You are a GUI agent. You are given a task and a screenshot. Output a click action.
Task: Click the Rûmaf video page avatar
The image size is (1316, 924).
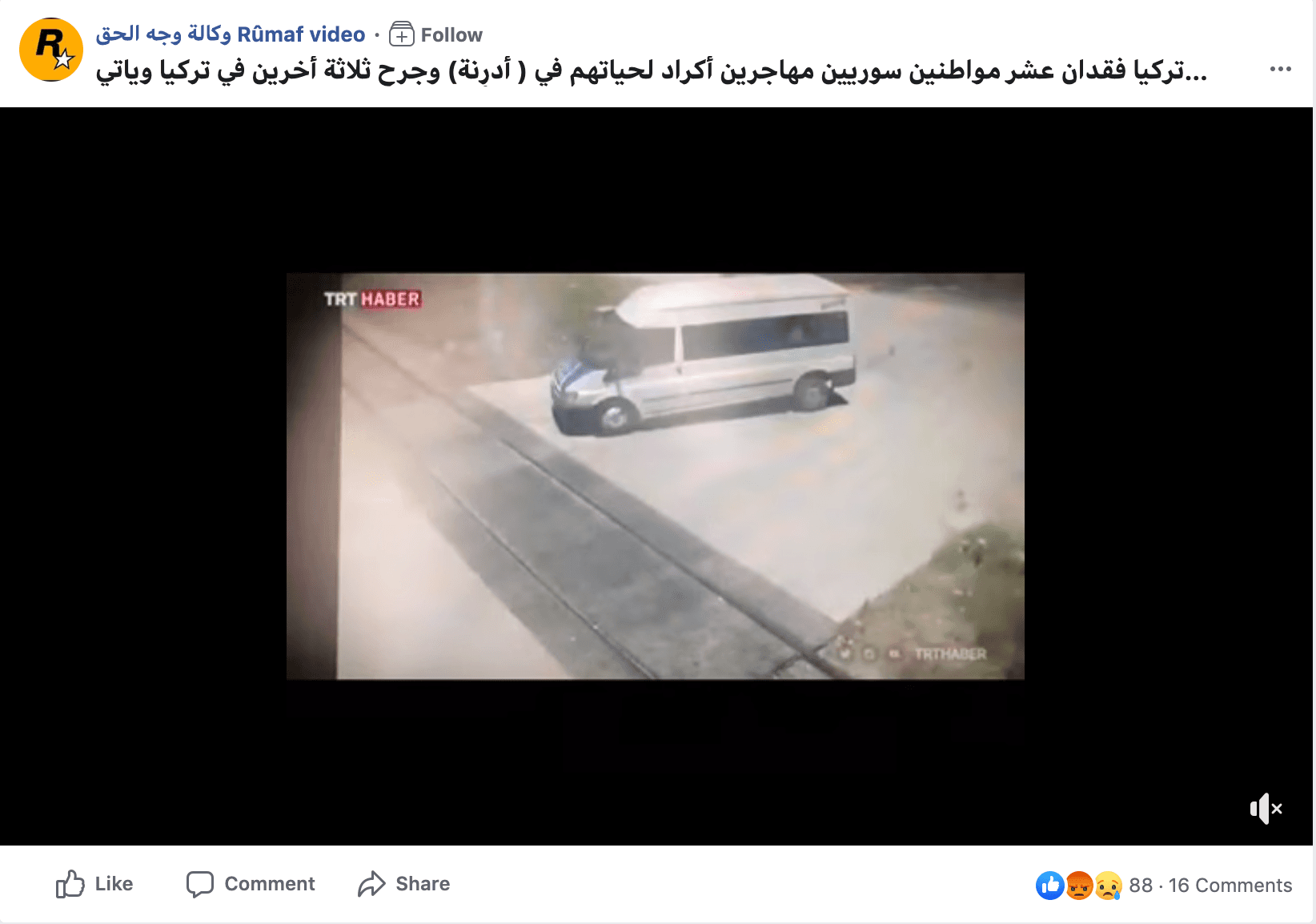51,50
